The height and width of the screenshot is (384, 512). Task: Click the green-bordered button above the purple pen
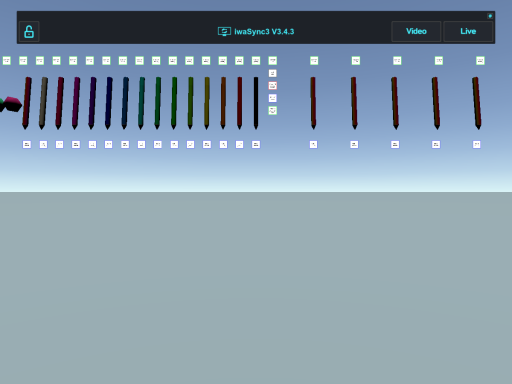pos(90,60)
